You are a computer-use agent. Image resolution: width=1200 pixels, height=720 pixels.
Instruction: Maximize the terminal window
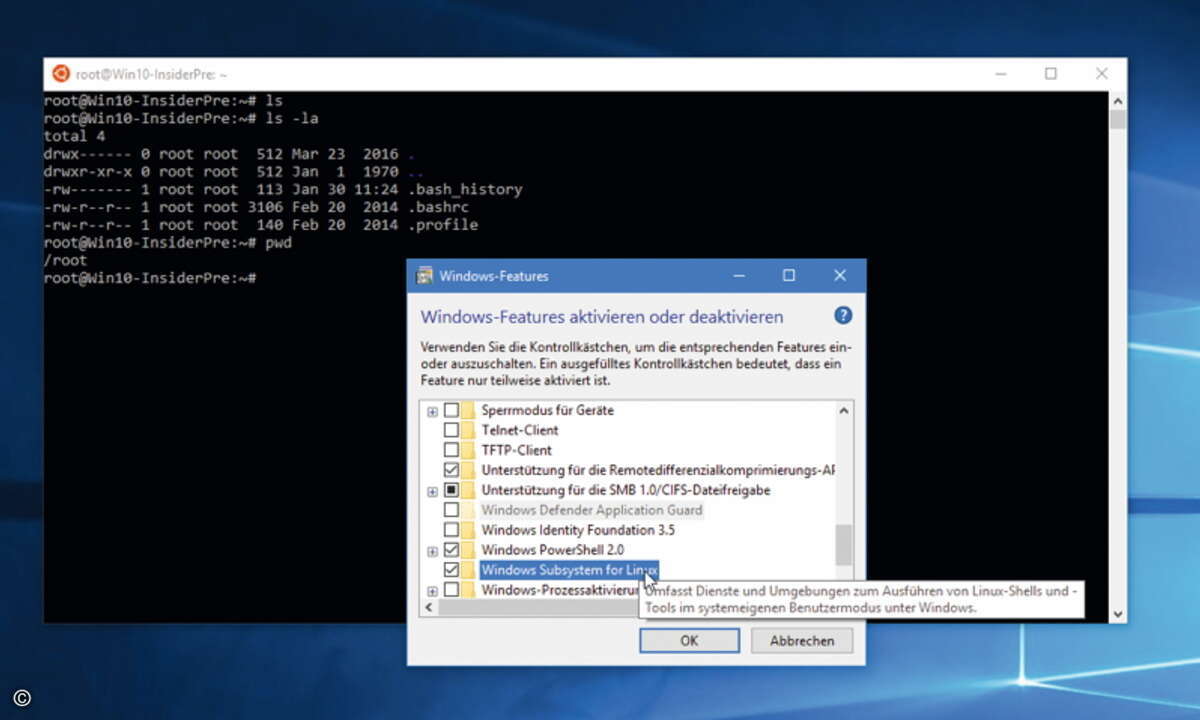pyautogui.click(x=1051, y=74)
